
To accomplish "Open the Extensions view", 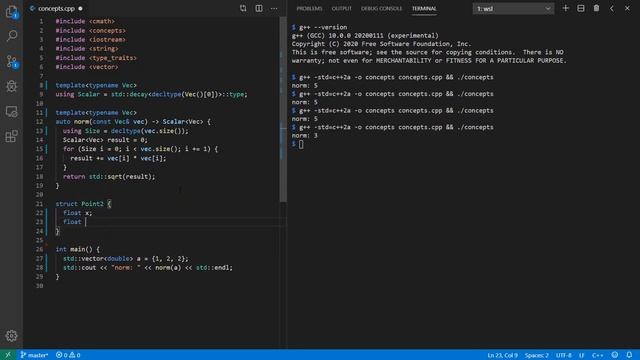I will (11, 136).
